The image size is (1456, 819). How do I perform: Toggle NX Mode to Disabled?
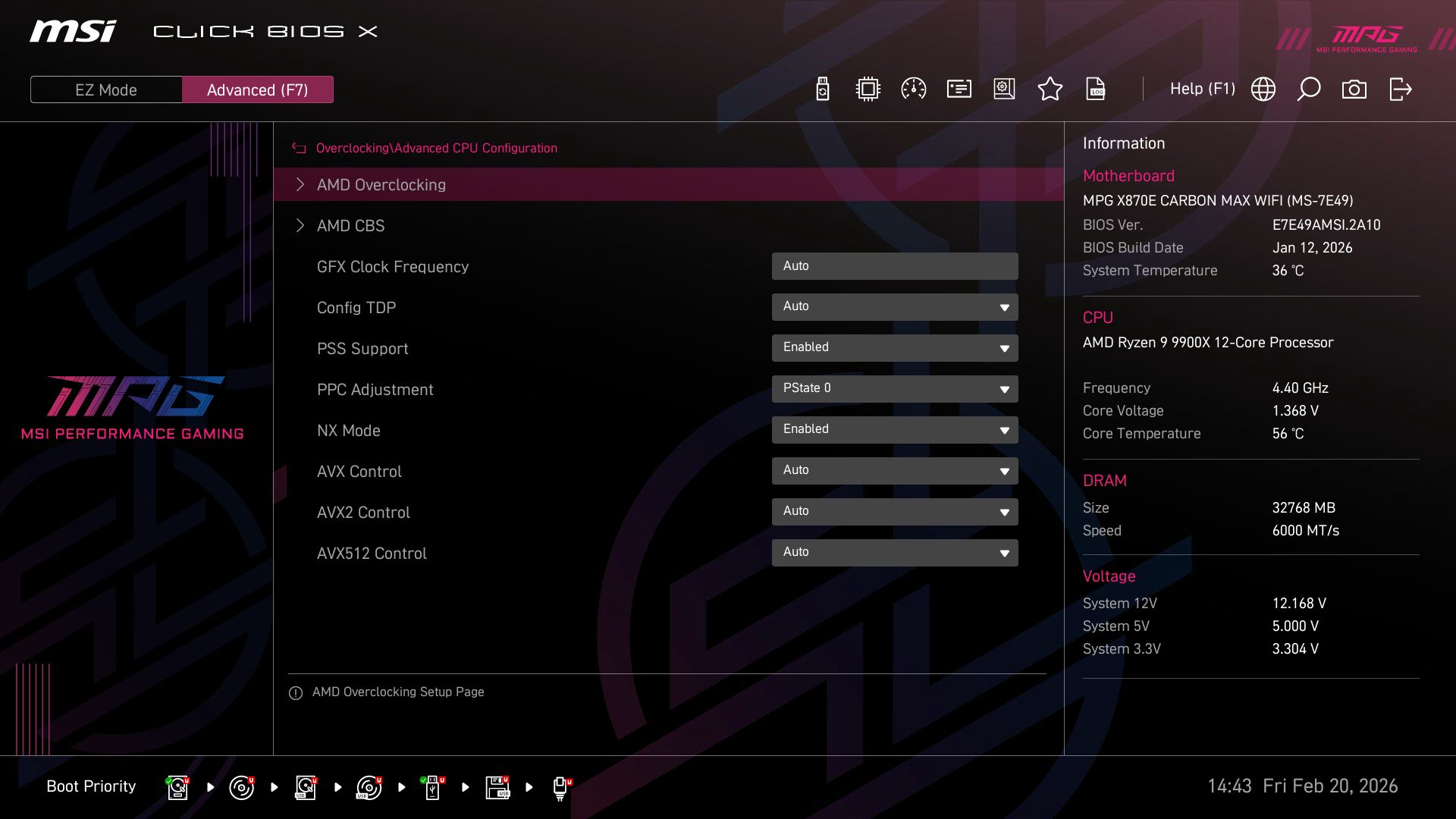[x=895, y=429]
